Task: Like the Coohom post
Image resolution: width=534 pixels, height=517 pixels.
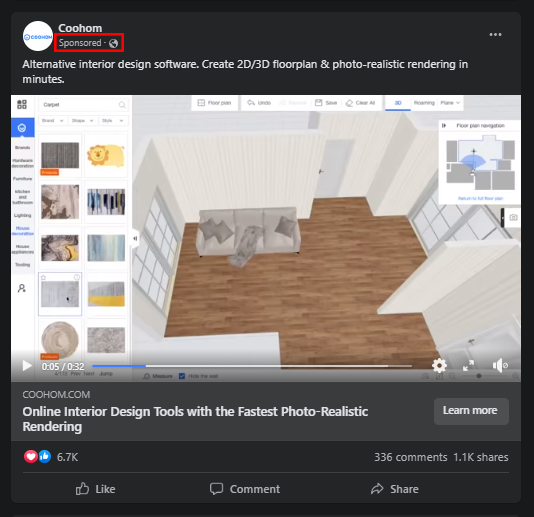Action: point(95,489)
